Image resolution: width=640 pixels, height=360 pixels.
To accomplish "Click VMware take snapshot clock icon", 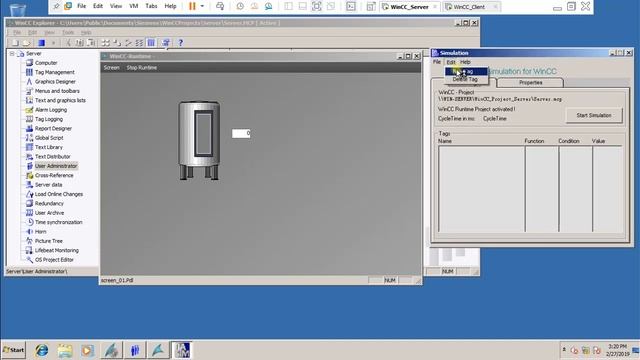I will 240,6.
